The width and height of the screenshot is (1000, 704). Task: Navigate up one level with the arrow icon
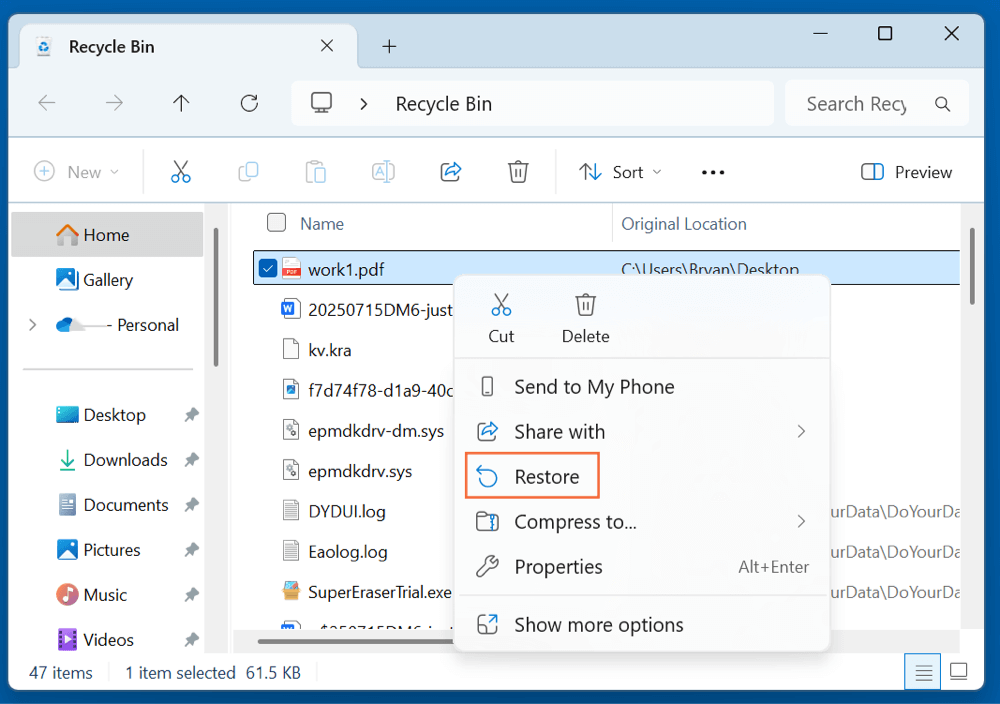coord(181,103)
